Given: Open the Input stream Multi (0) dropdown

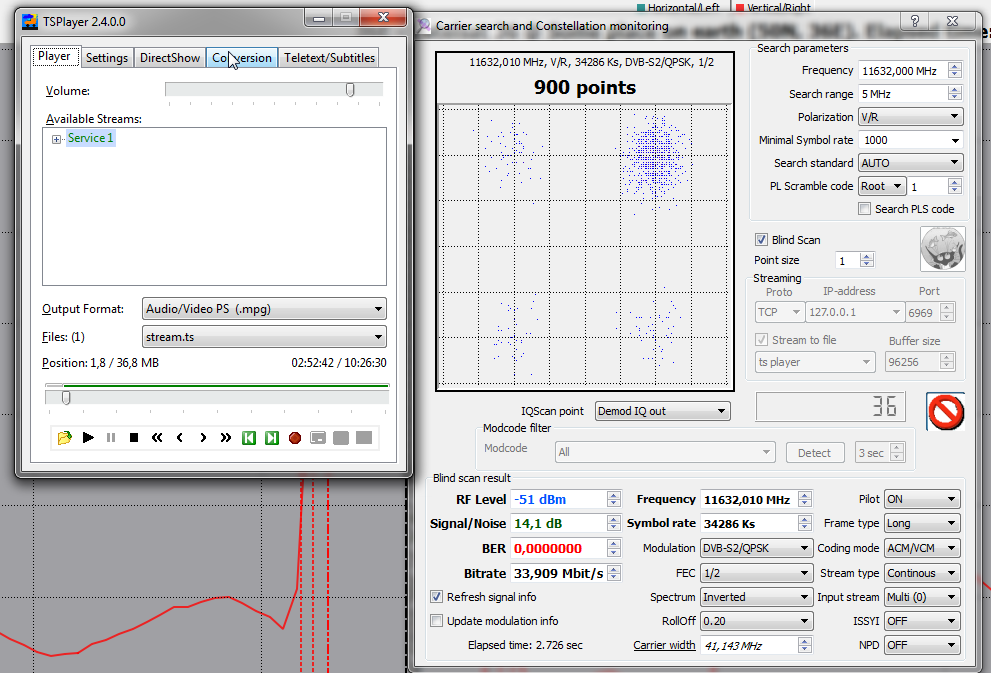Looking at the screenshot, I should [x=922, y=597].
